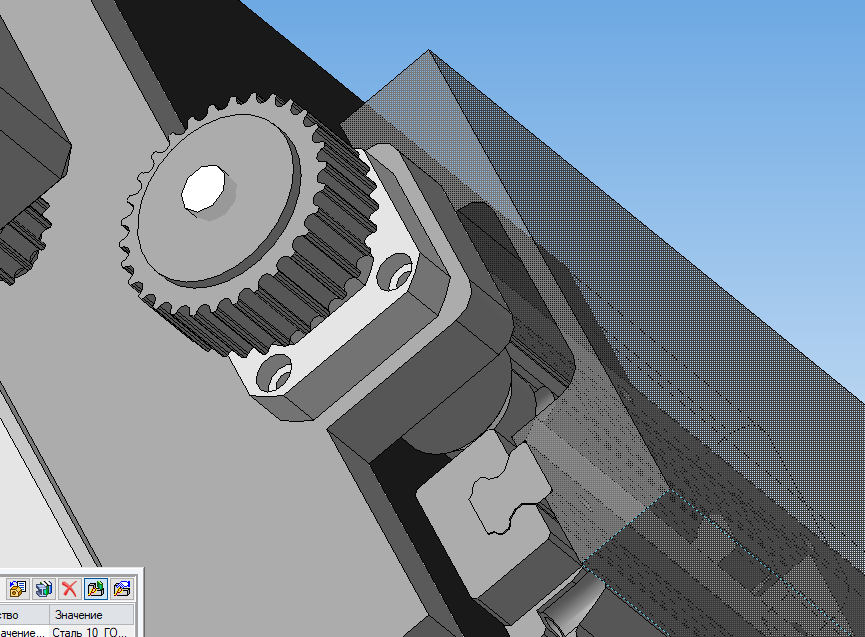Click the upper bolt hole on the flange

[396, 272]
